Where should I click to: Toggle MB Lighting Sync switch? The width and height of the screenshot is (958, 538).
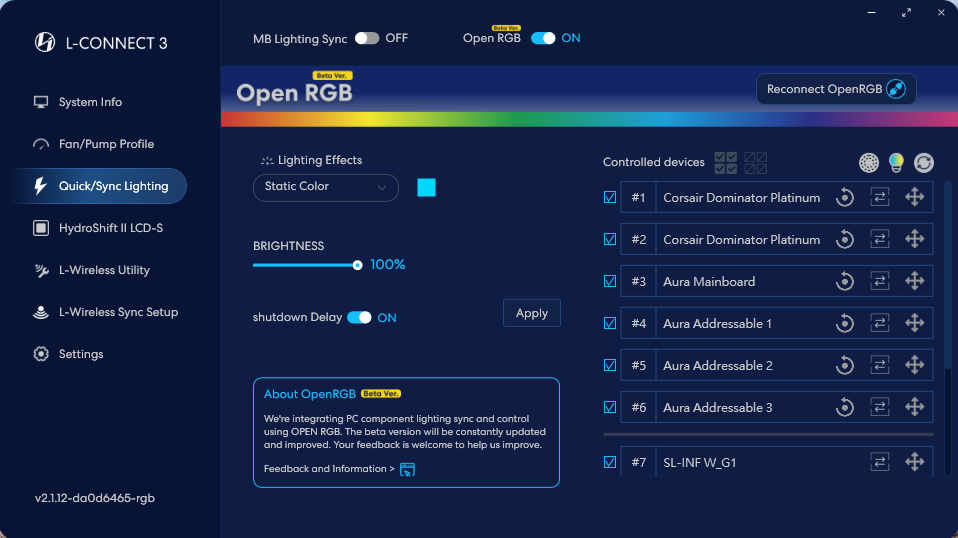[367, 38]
